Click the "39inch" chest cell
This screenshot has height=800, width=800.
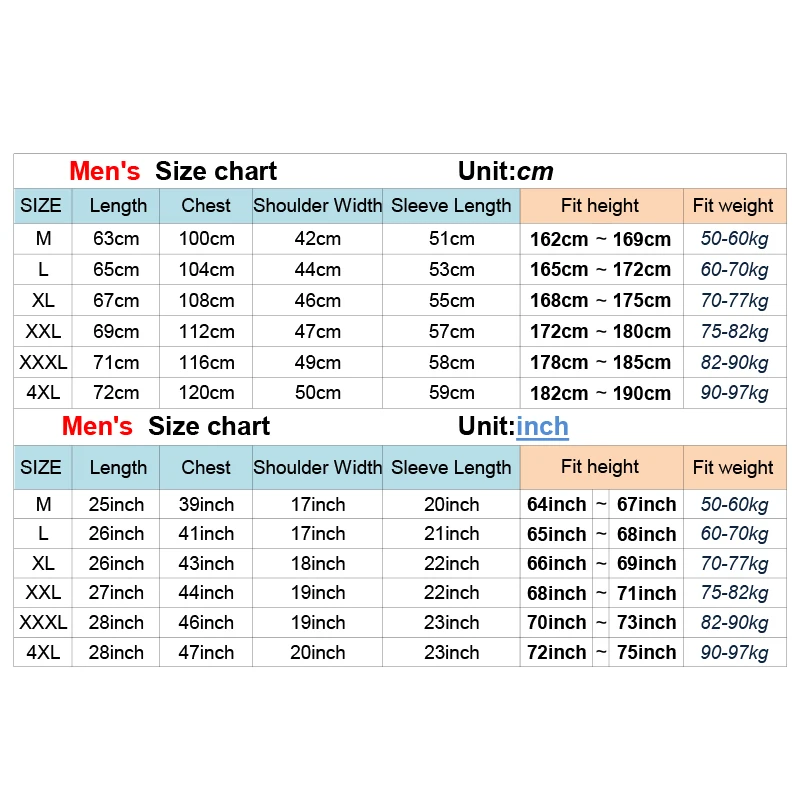coord(206,504)
